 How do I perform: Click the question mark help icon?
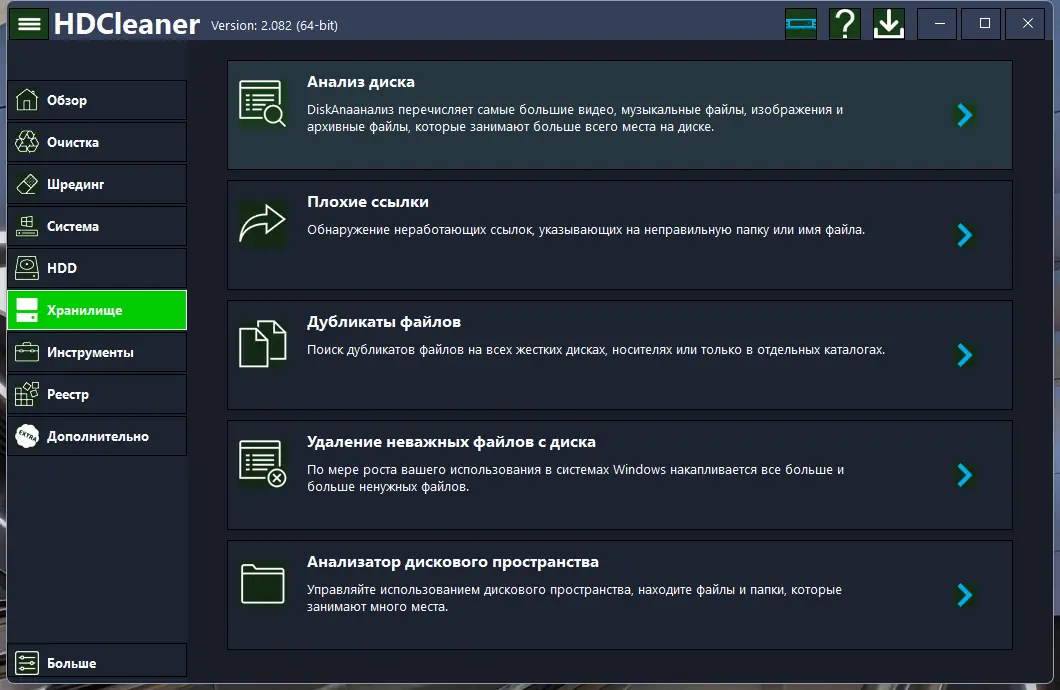845,24
